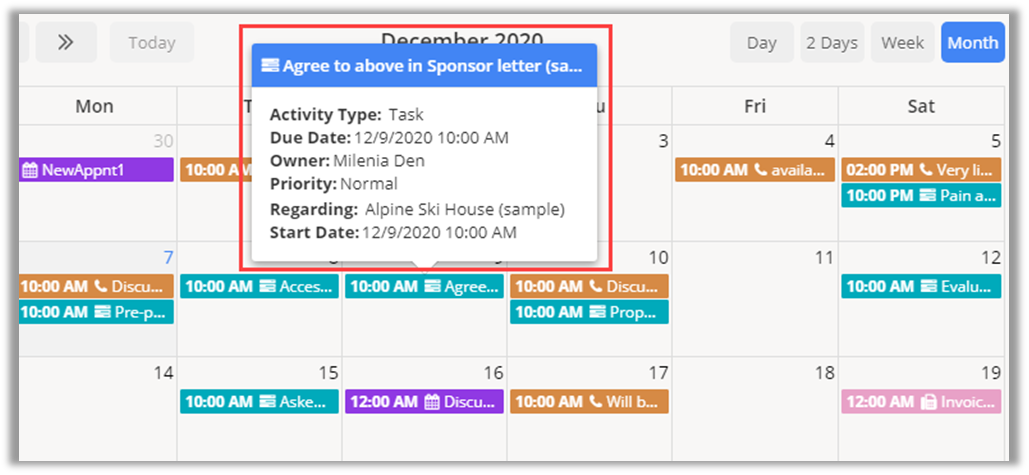This screenshot has height=475, width=1029.
Task: Select the Month view button
Action: (972, 43)
